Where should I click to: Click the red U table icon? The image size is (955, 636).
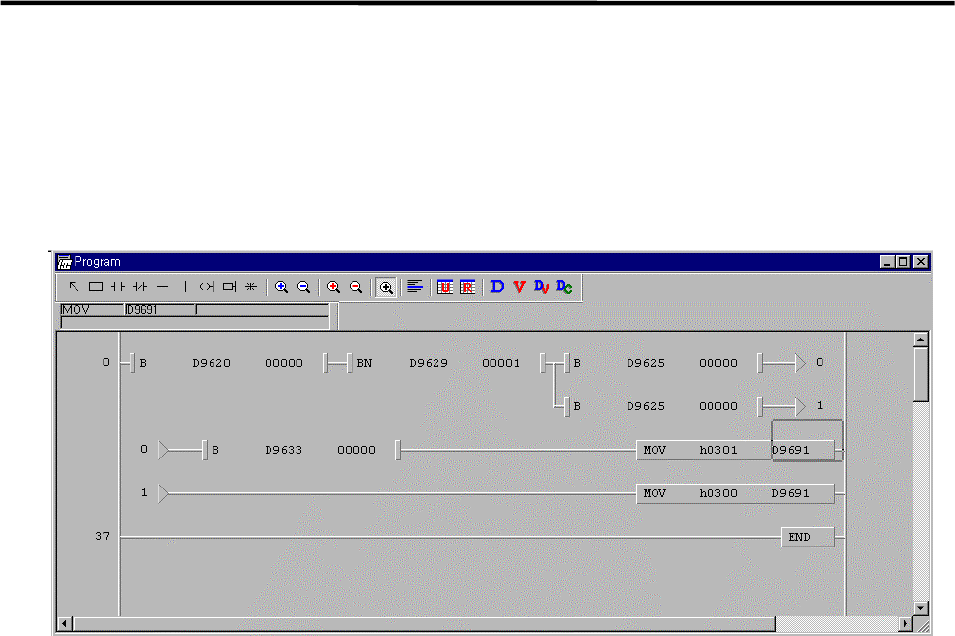tap(445, 287)
